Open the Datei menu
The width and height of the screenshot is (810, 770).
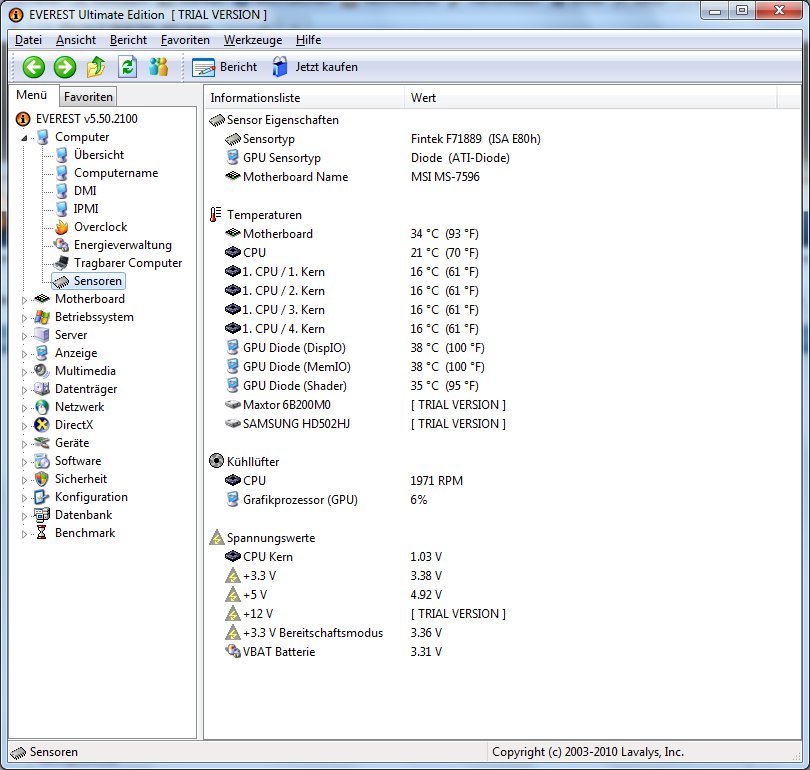click(x=28, y=40)
